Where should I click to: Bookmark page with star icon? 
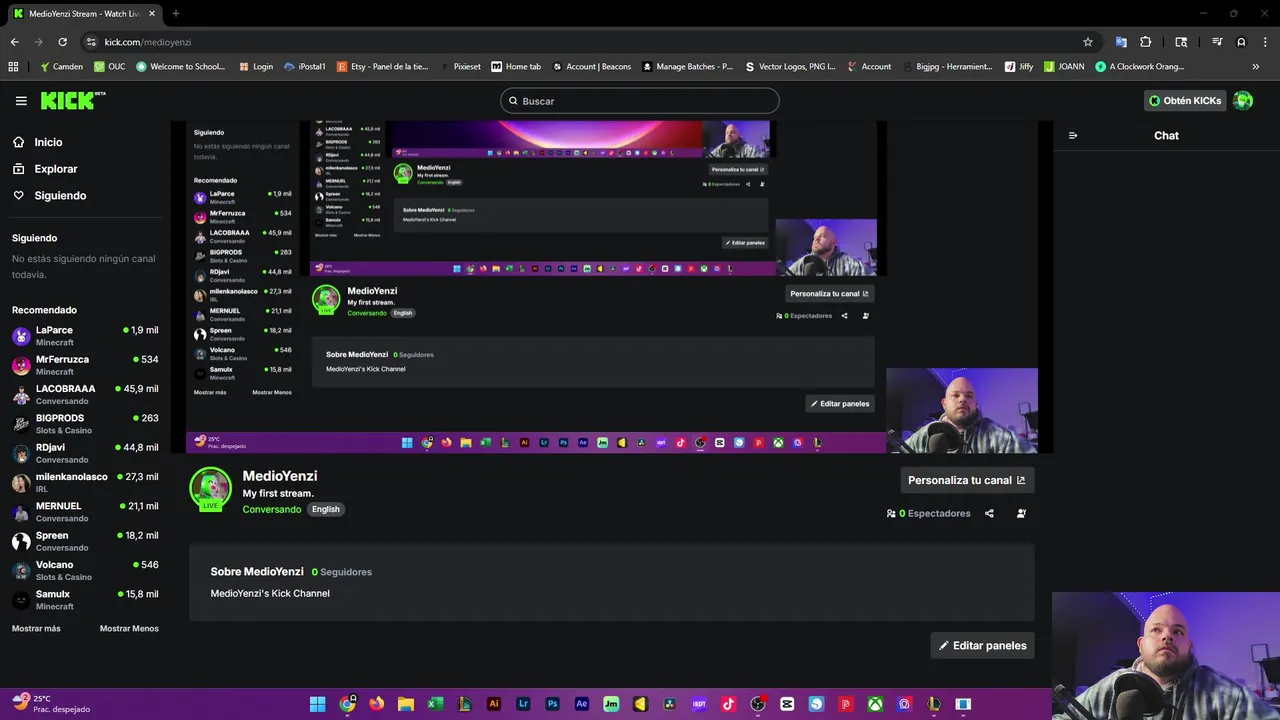[x=1088, y=42]
